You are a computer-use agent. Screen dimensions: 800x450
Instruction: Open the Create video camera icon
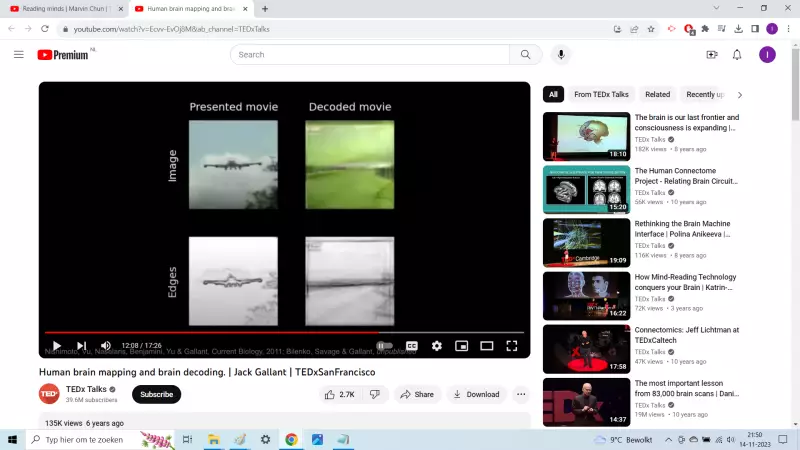pyautogui.click(x=712, y=54)
